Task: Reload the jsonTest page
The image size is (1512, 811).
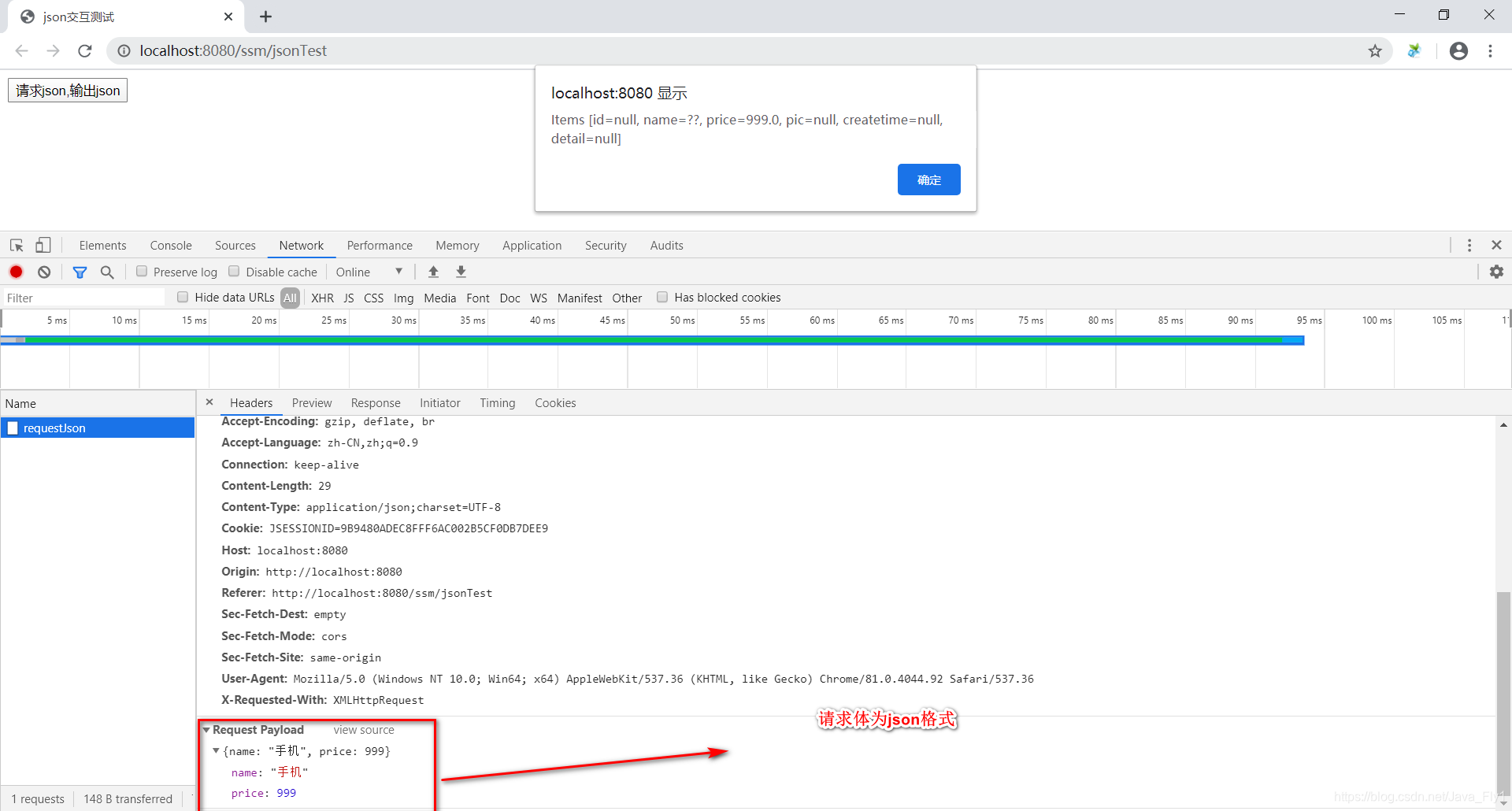Action: (x=85, y=50)
